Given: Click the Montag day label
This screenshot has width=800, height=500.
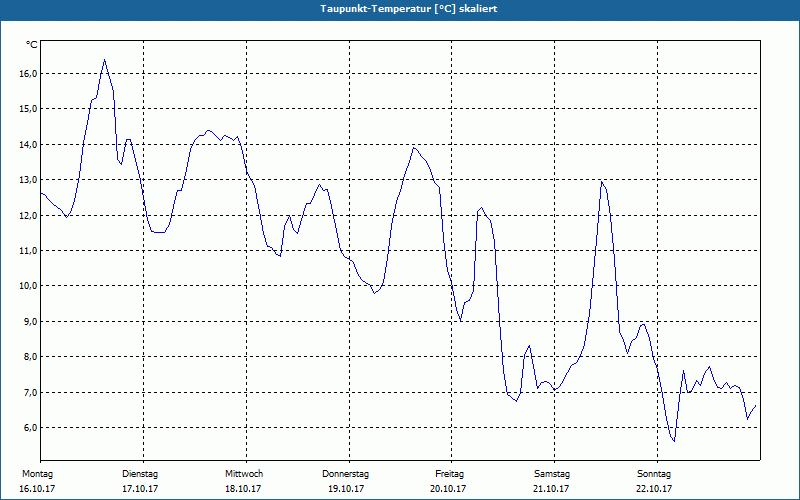Looking at the screenshot, I should [x=37, y=474].
